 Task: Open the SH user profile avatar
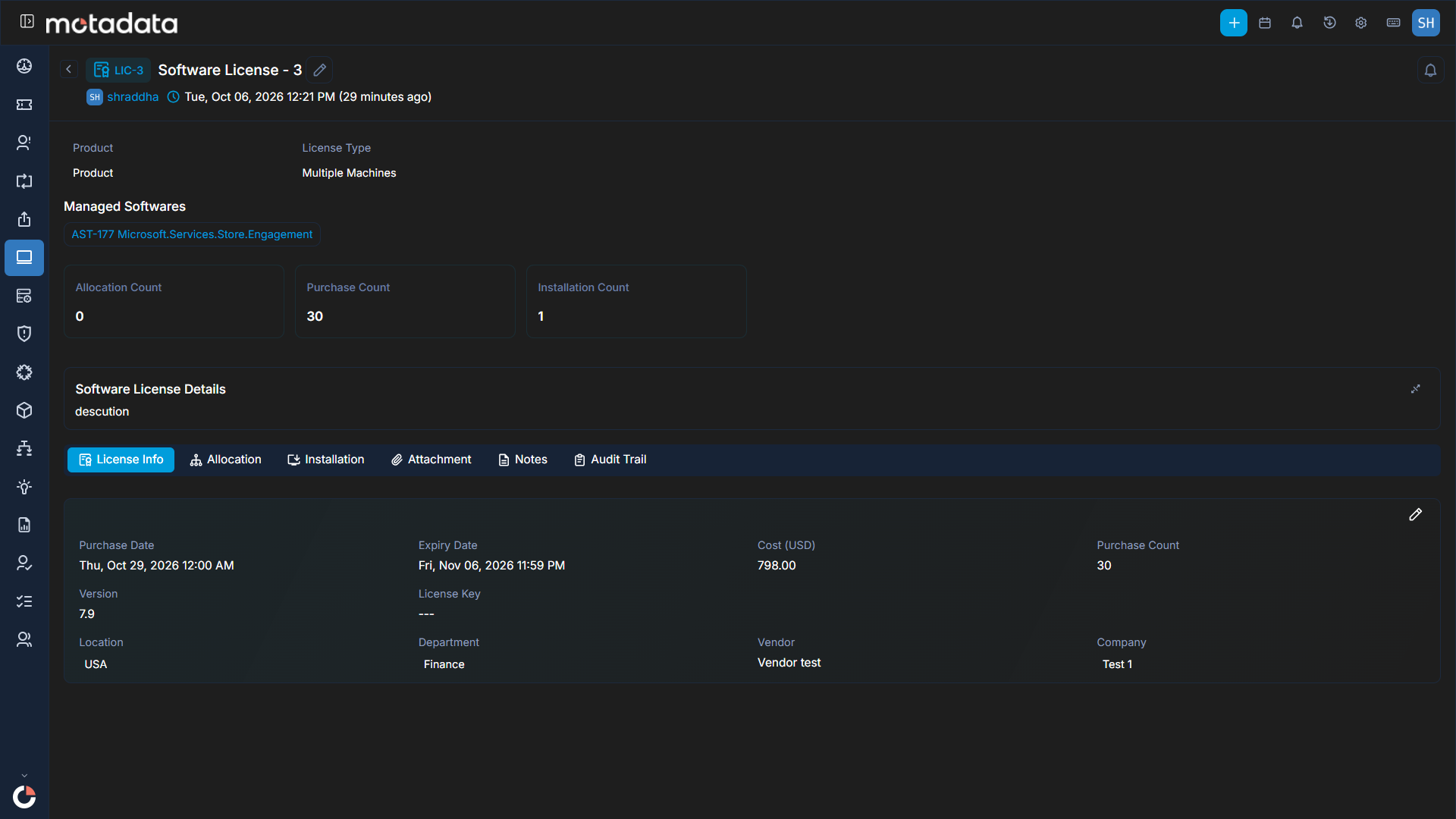[x=1426, y=23]
